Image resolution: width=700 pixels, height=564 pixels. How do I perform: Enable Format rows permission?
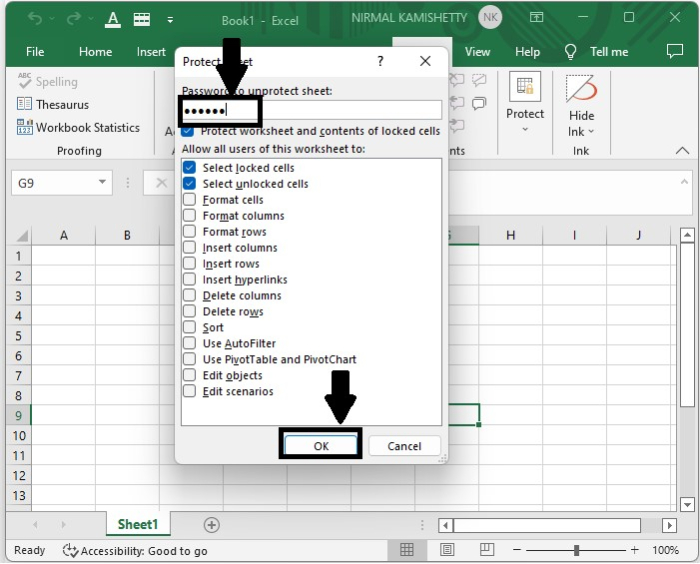coord(189,231)
